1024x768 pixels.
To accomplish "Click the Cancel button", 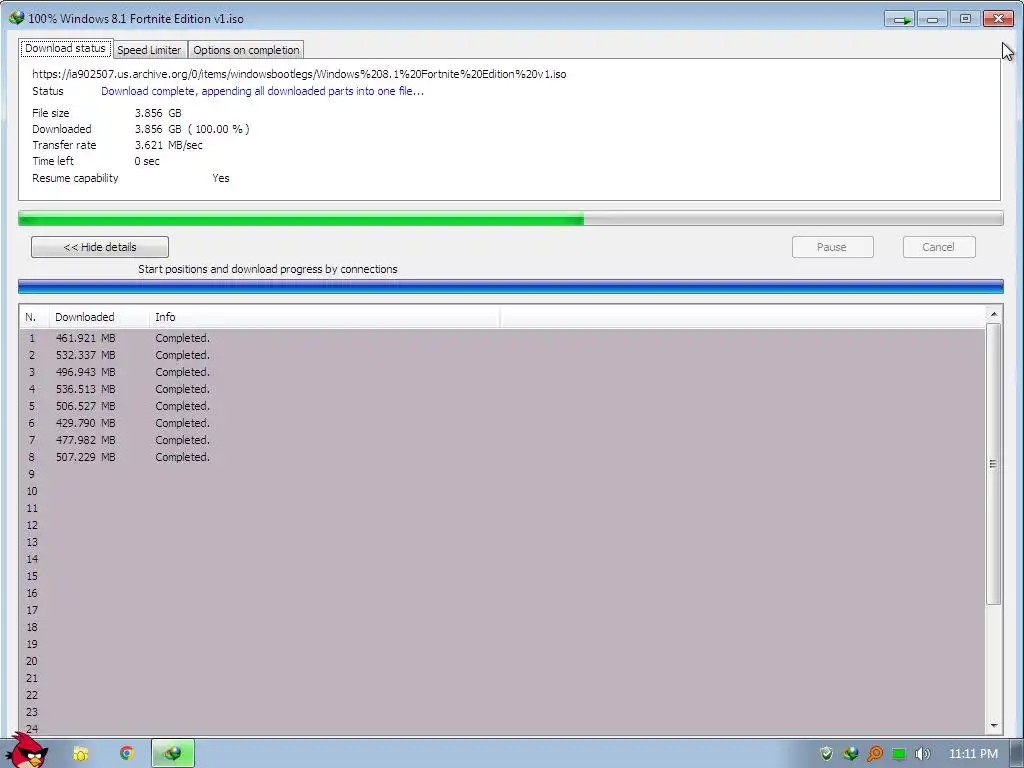I will click(938, 247).
